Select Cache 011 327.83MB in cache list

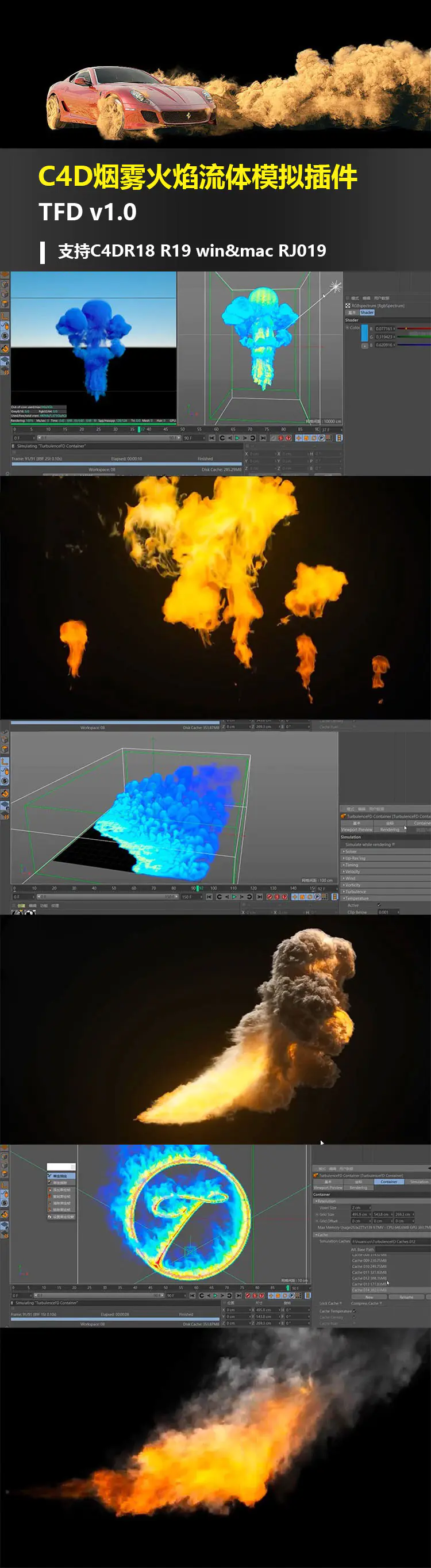coord(370,1273)
